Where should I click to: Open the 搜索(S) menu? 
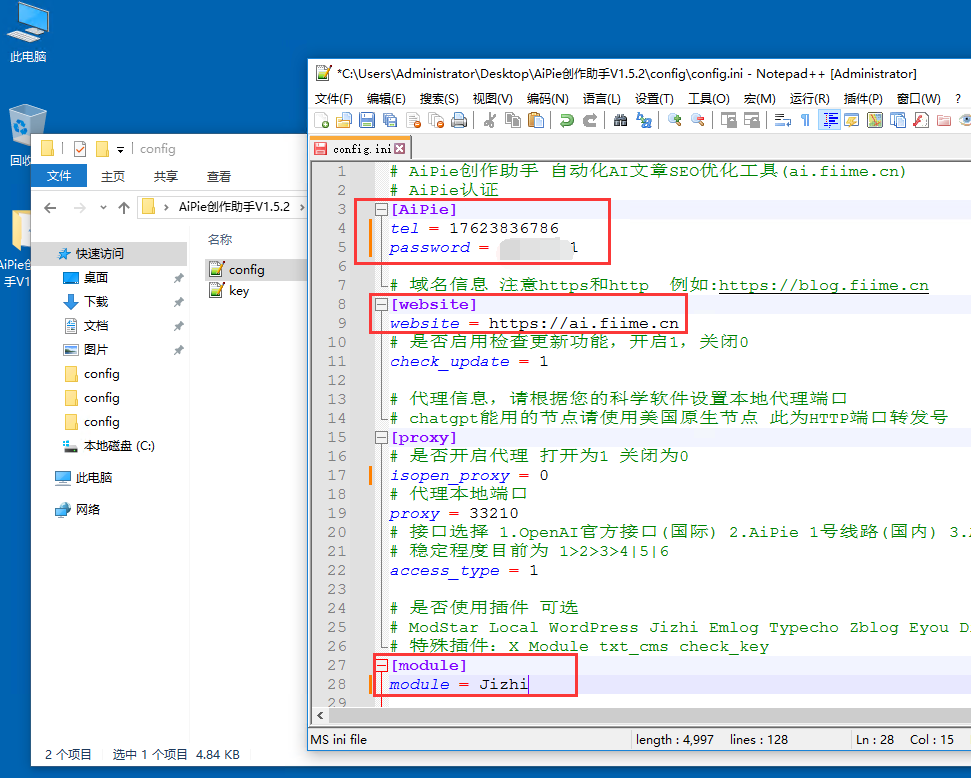pyautogui.click(x=439, y=98)
